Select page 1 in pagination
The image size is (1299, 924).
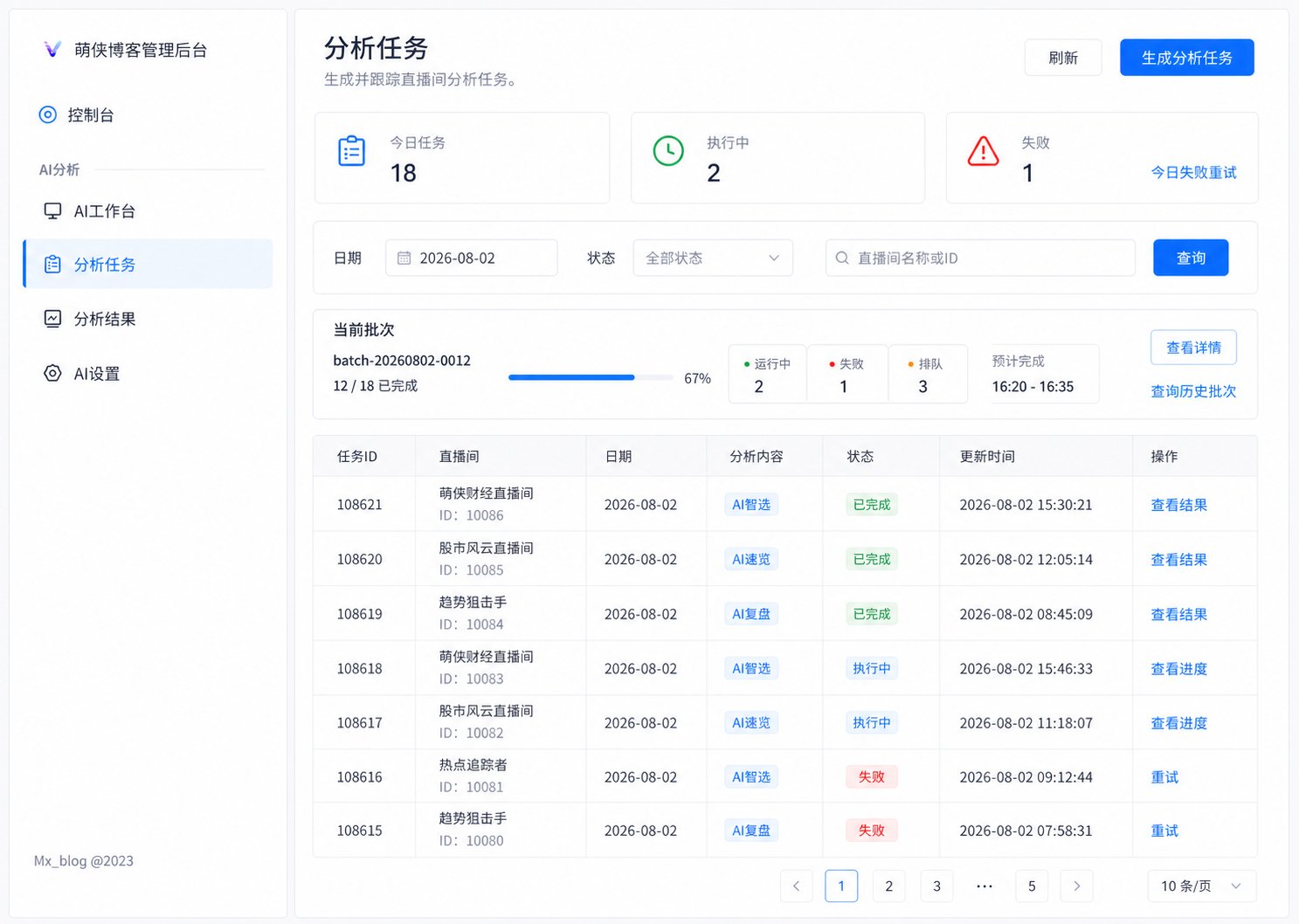841,886
